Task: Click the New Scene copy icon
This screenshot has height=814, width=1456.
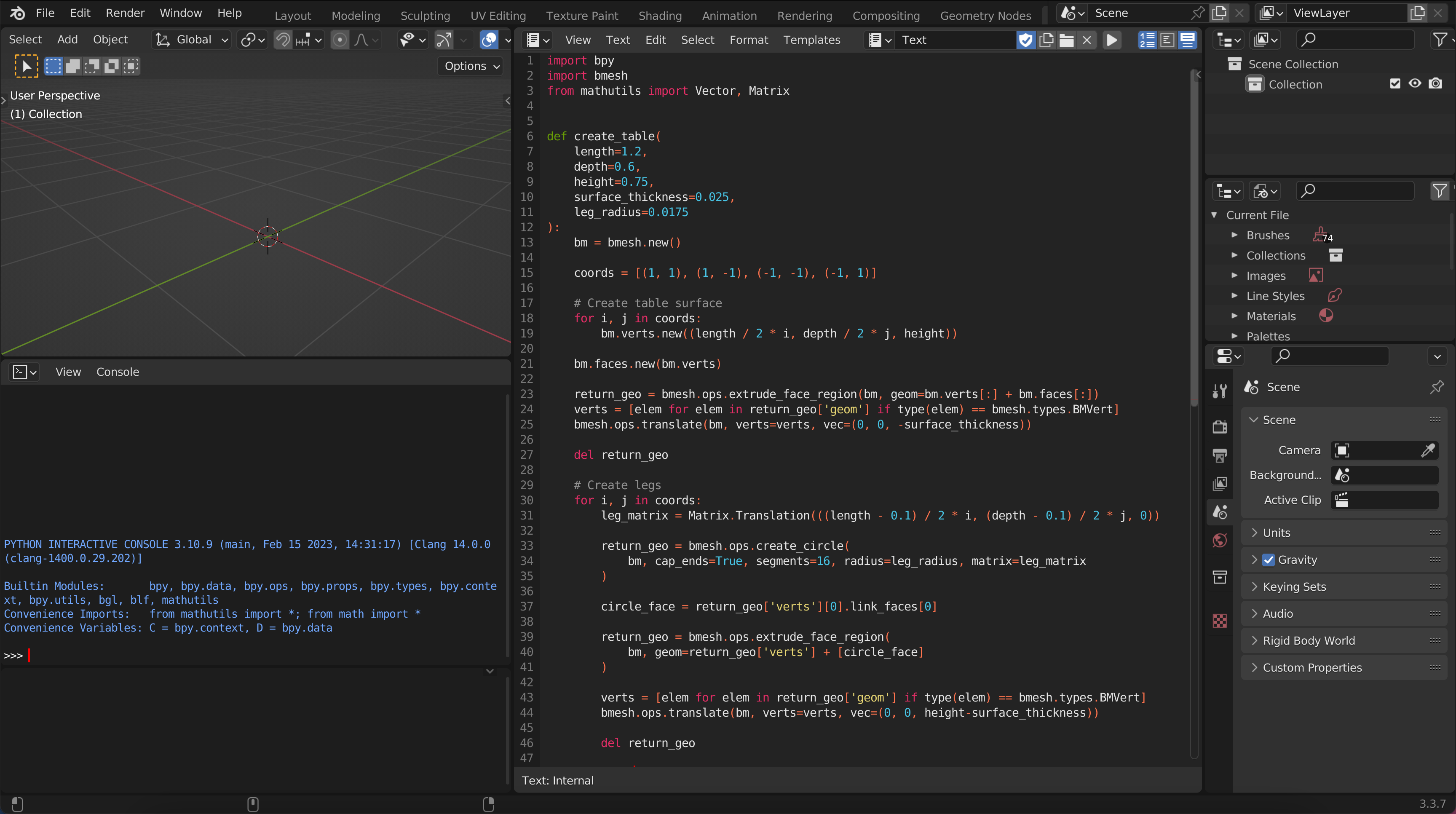Action: [x=1219, y=13]
